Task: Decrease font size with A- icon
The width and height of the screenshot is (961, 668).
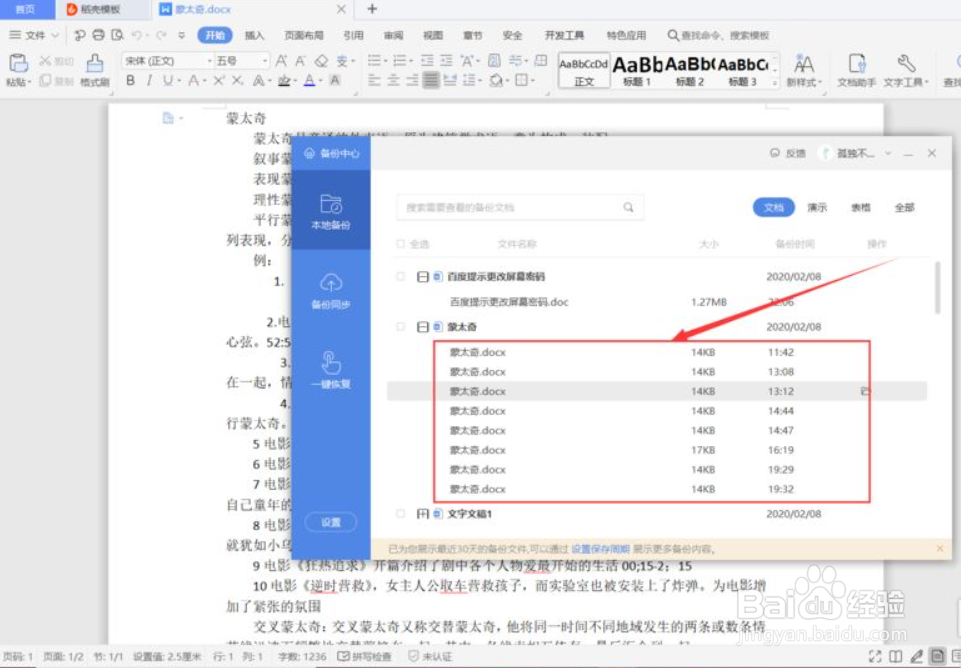Action: [300, 61]
